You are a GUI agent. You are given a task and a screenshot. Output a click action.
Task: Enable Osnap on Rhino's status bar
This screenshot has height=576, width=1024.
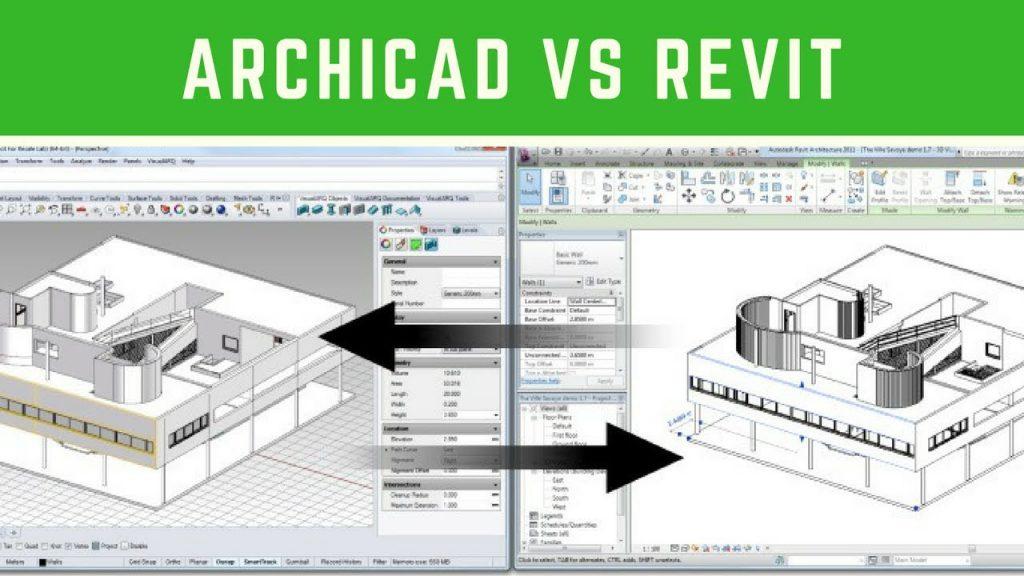click(x=225, y=561)
